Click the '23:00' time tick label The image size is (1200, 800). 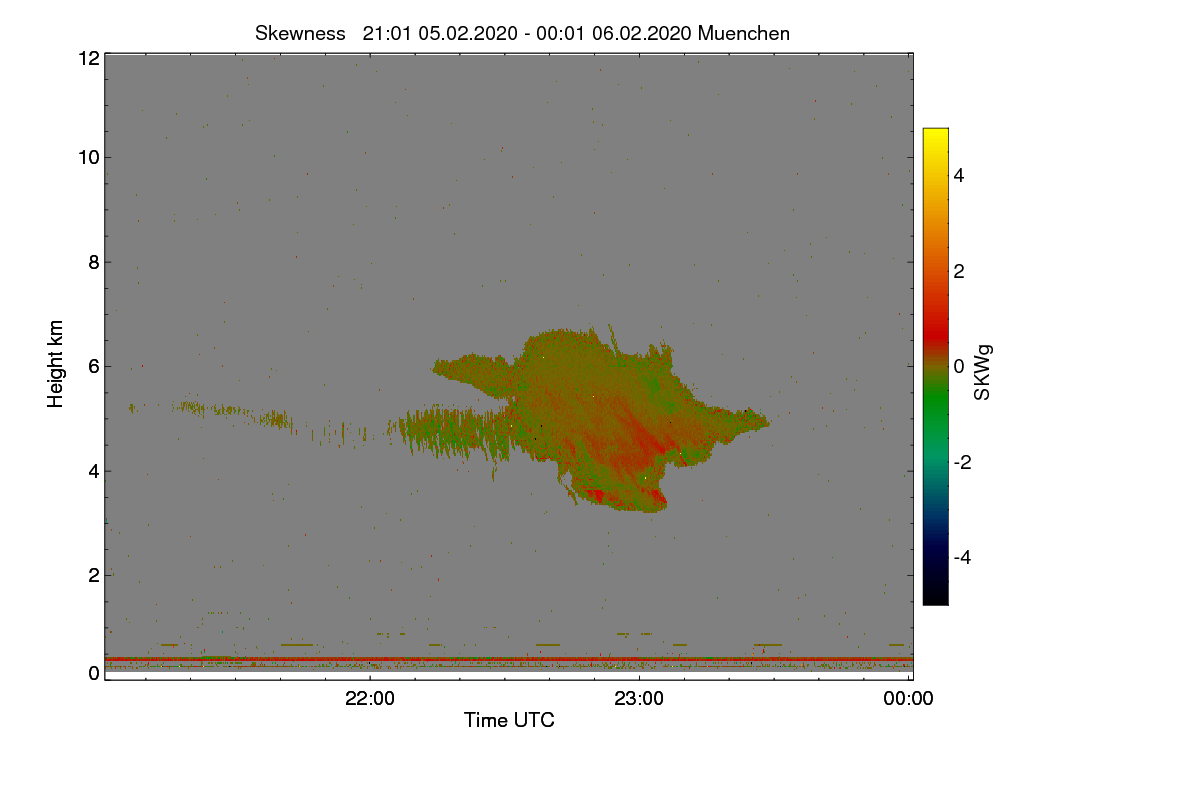[639, 699]
